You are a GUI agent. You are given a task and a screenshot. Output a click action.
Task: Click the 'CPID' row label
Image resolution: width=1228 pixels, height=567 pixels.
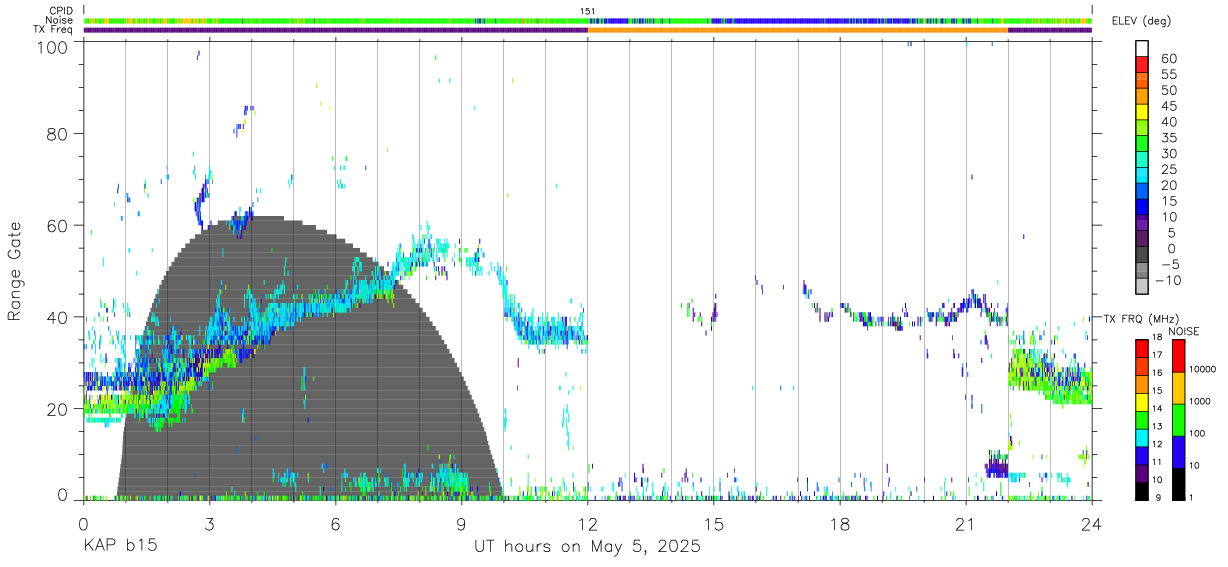(61, 11)
